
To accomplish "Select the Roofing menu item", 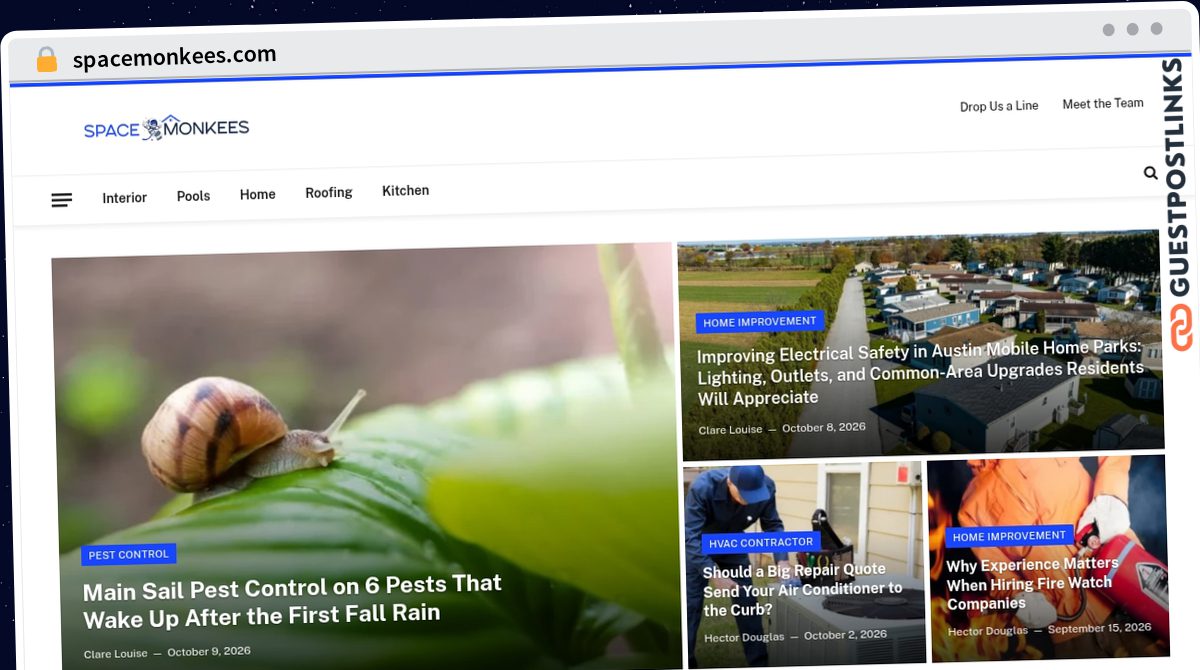I will (329, 192).
